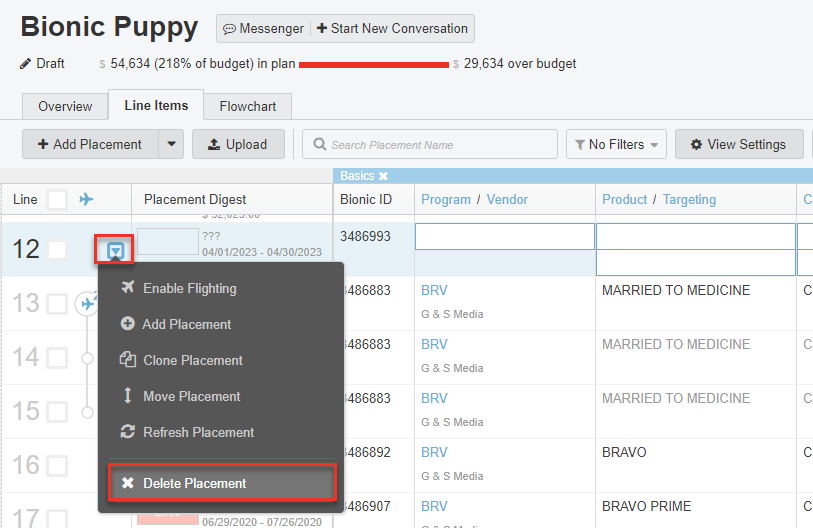Select Move Placement option

point(191,396)
